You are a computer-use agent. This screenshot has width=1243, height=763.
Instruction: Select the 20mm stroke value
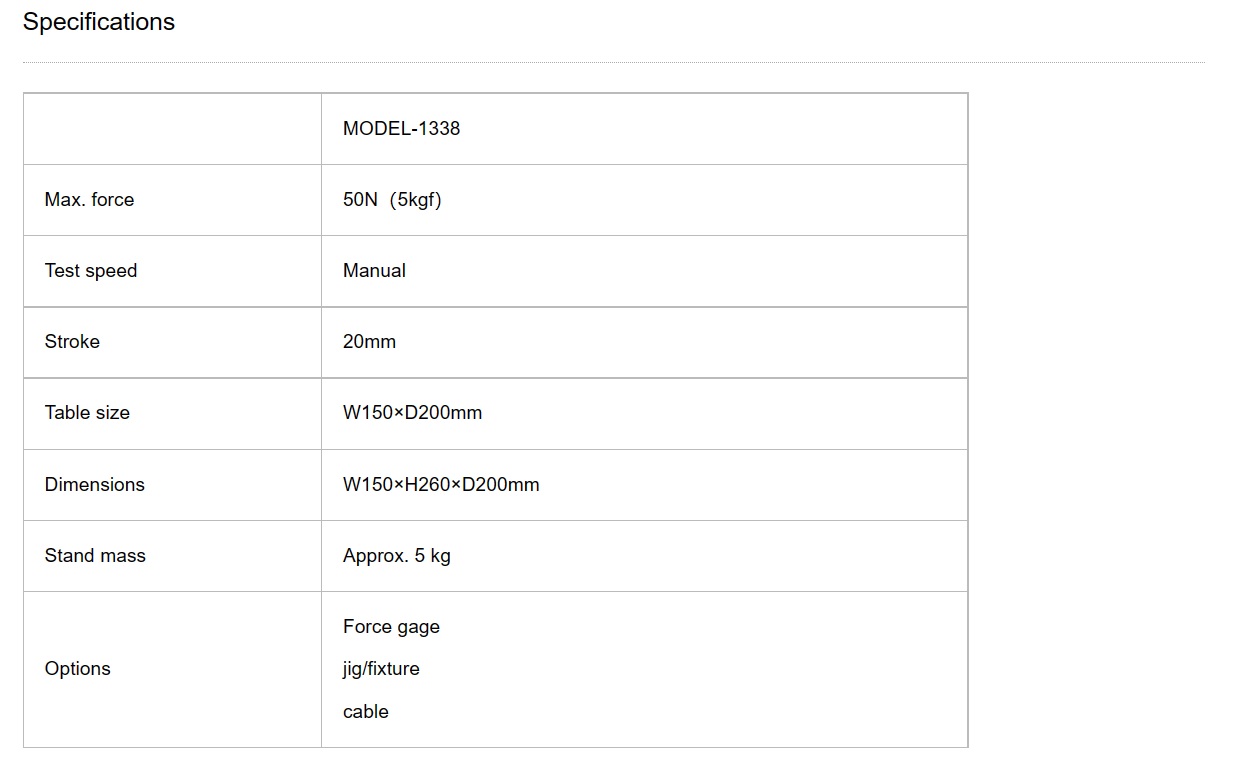click(369, 341)
